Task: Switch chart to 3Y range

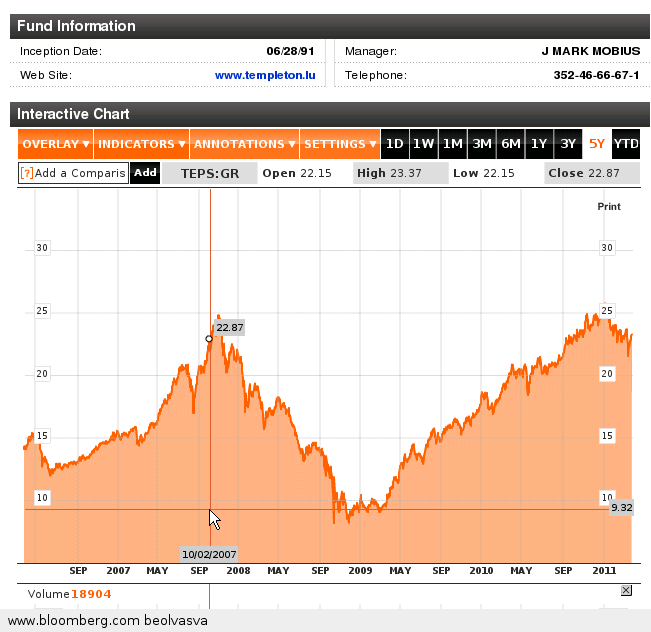Action: tap(568, 144)
